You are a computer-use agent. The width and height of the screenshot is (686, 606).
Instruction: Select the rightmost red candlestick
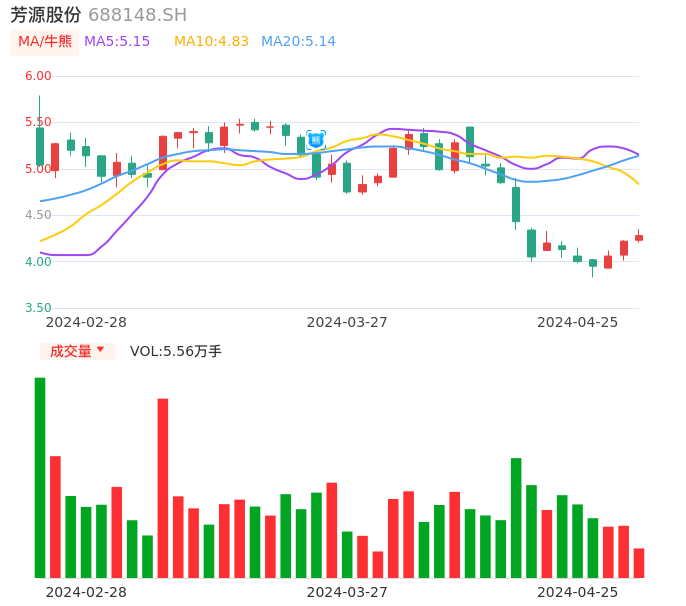(639, 238)
